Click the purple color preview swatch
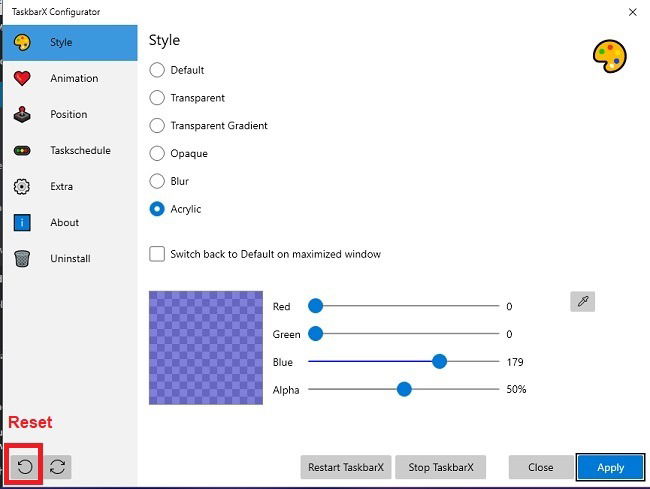 pyautogui.click(x=206, y=348)
